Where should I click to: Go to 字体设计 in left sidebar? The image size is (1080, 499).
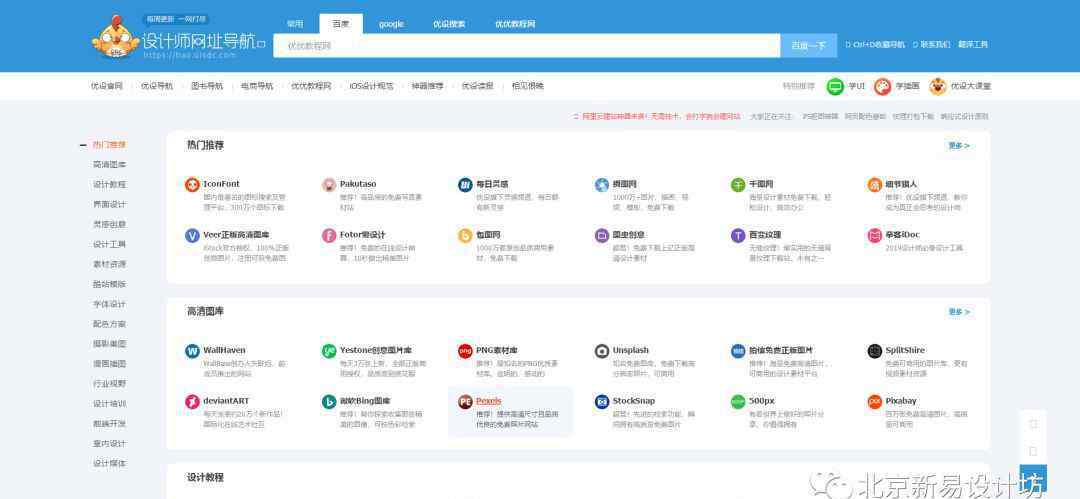point(110,305)
